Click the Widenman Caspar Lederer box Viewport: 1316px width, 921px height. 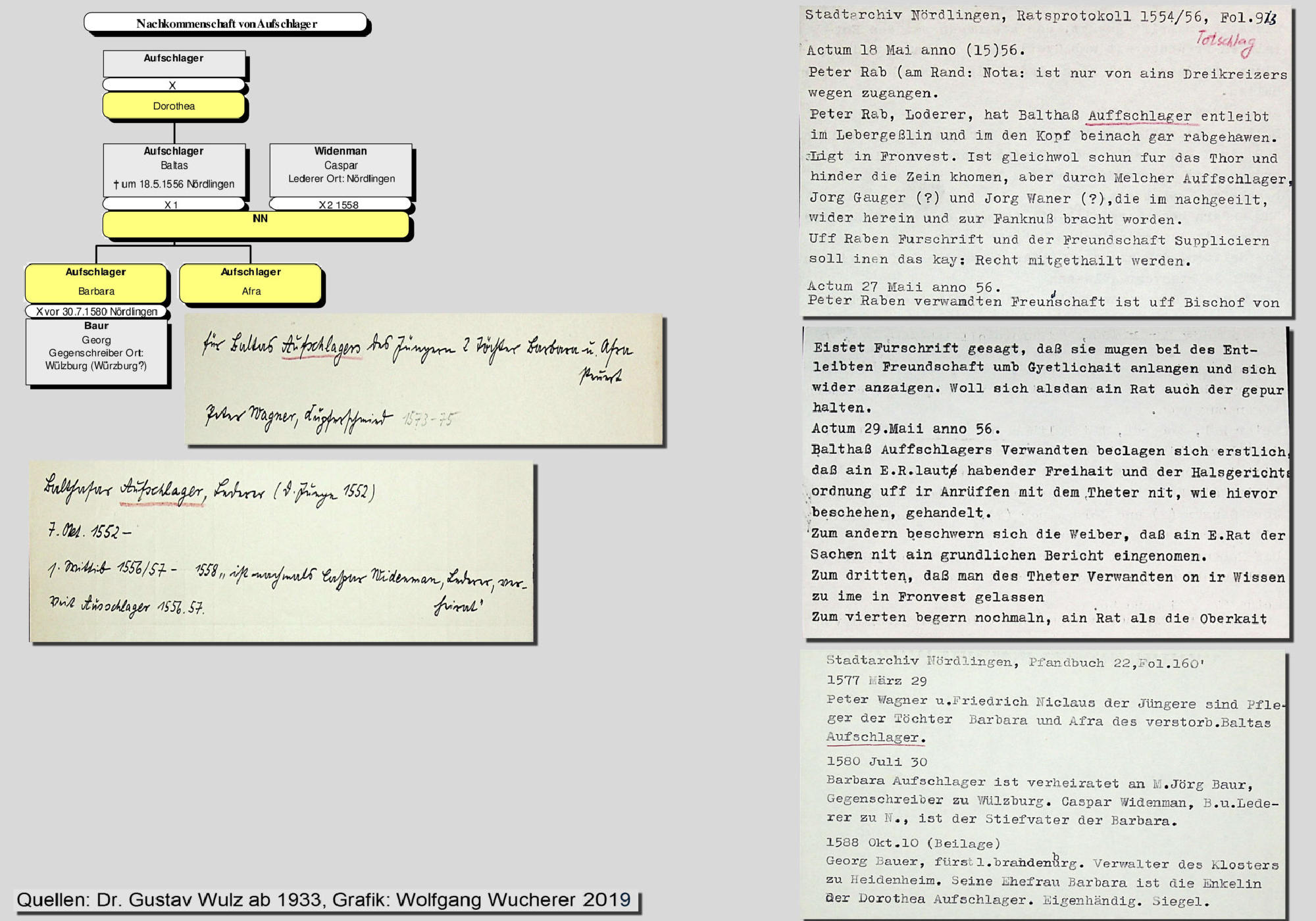(x=340, y=168)
